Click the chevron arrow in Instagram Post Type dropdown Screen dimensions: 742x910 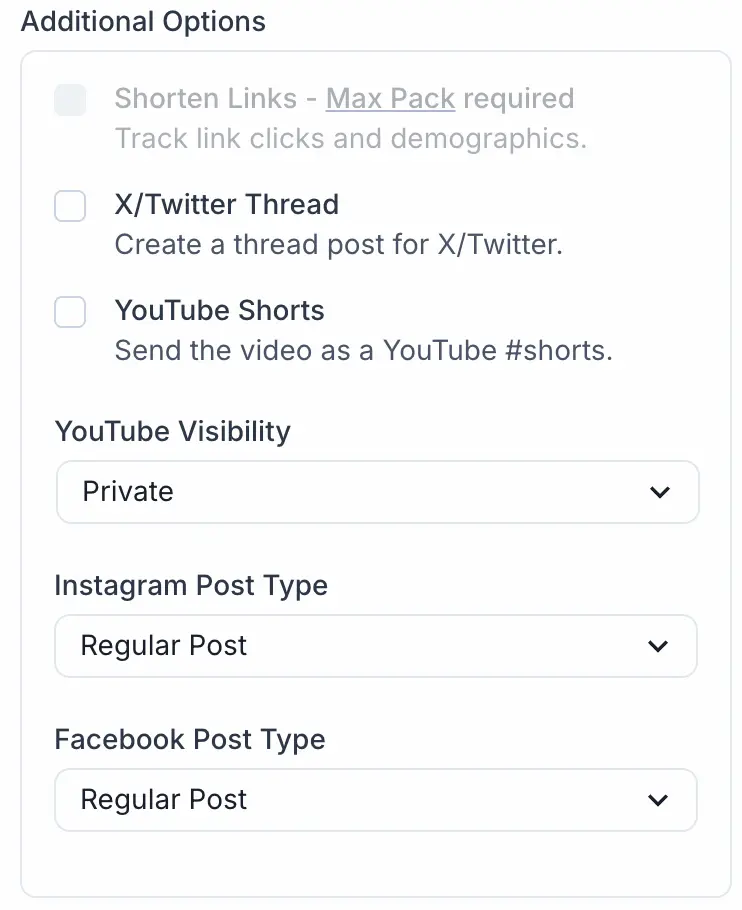658,646
